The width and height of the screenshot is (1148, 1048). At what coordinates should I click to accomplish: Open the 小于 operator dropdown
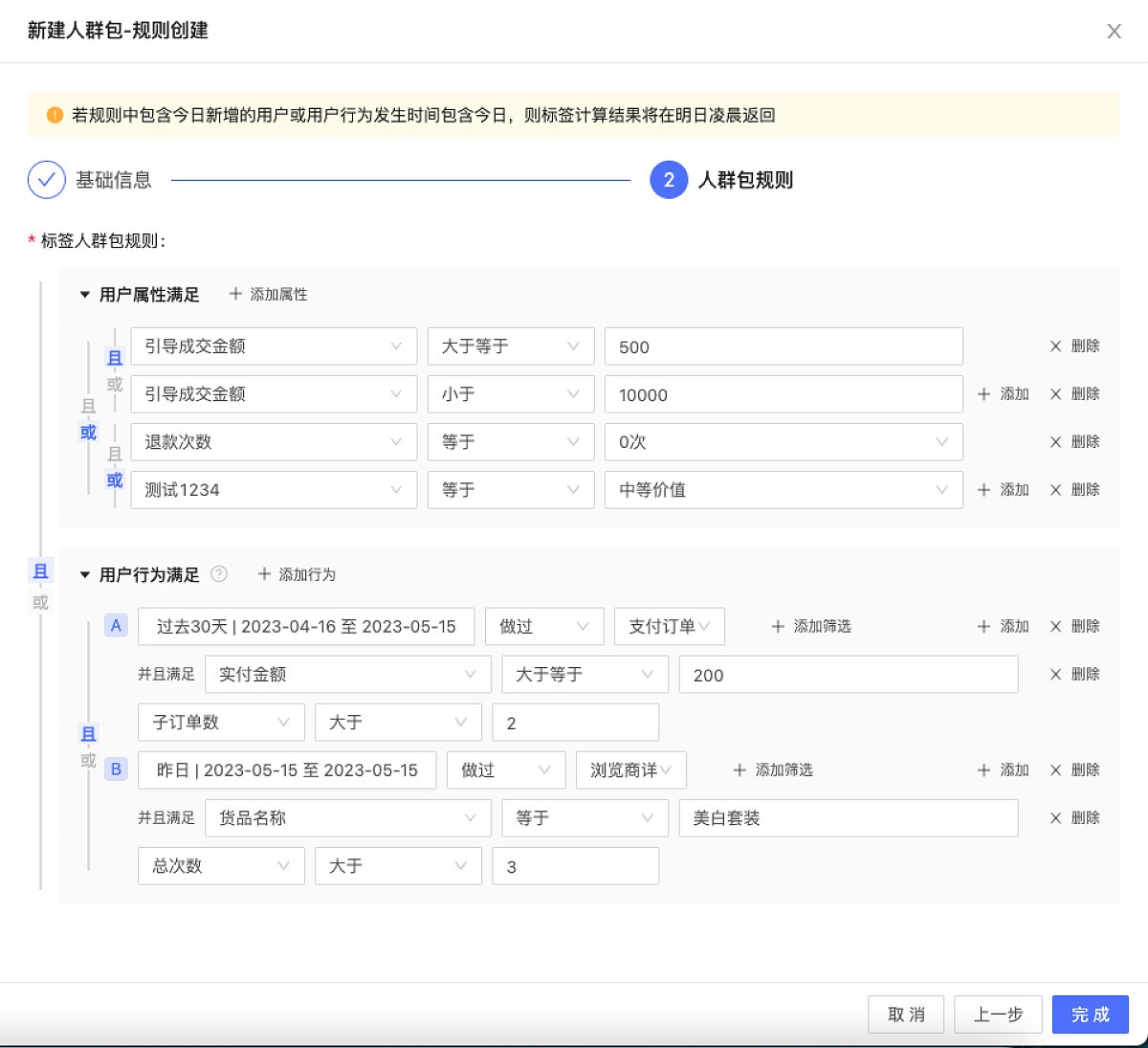tap(511, 394)
